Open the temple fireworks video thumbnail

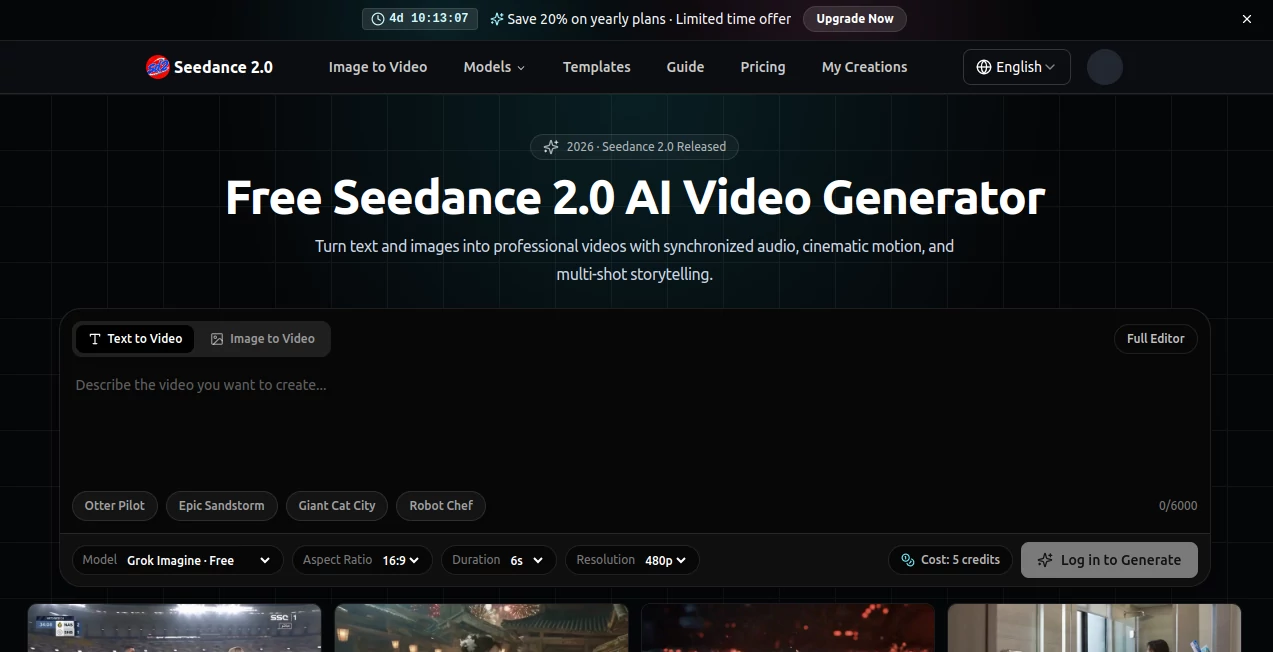(x=481, y=628)
